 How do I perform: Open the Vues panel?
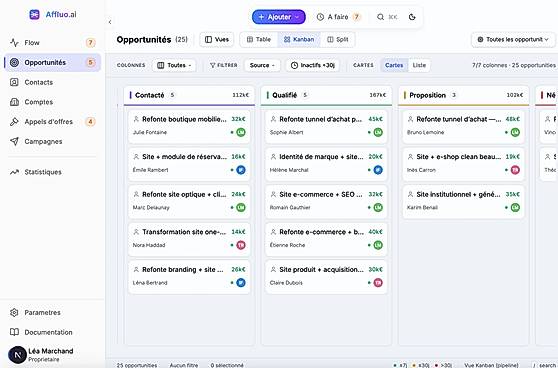[x=217, y=40]
